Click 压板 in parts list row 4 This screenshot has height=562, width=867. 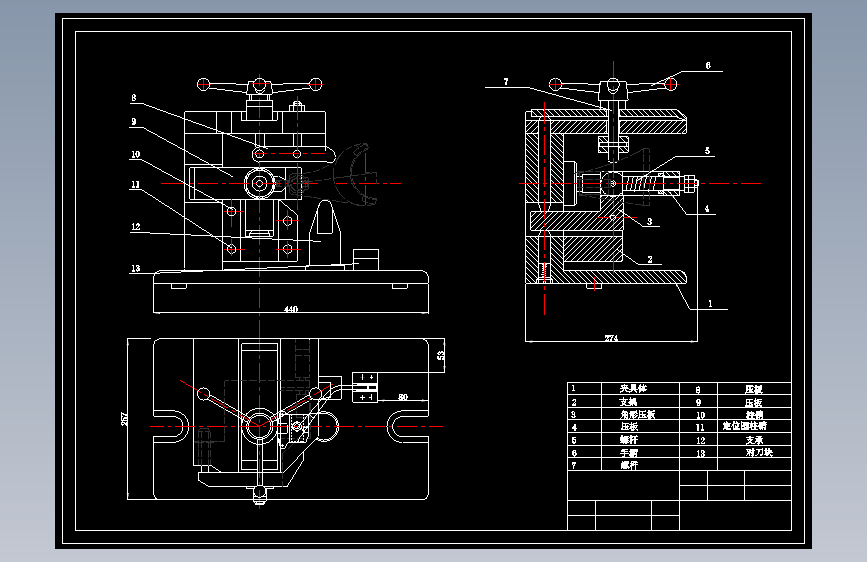pyautogui.click(x=629, y=427)
